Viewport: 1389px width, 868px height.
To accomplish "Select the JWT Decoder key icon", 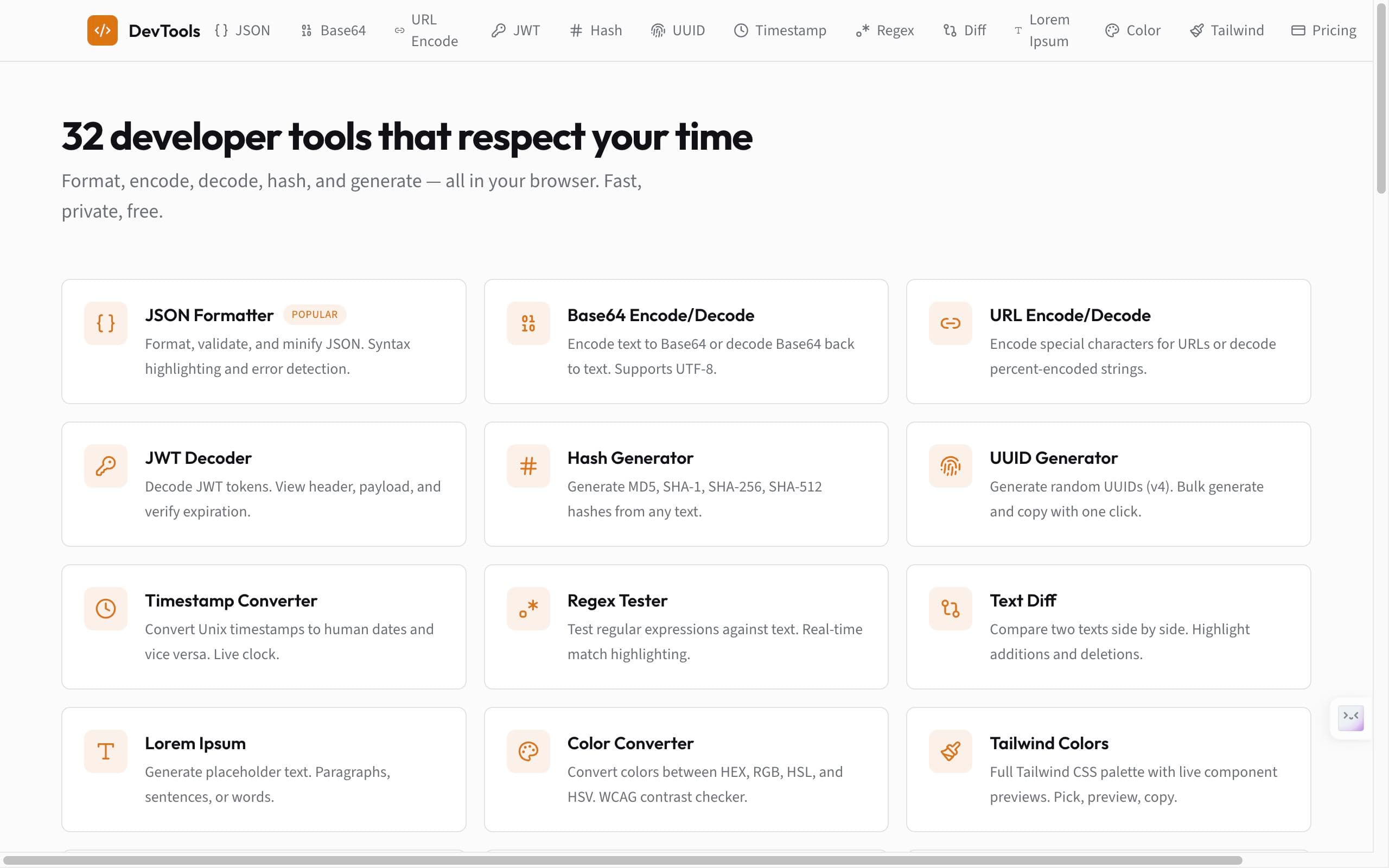I will [x=106, y=466].
